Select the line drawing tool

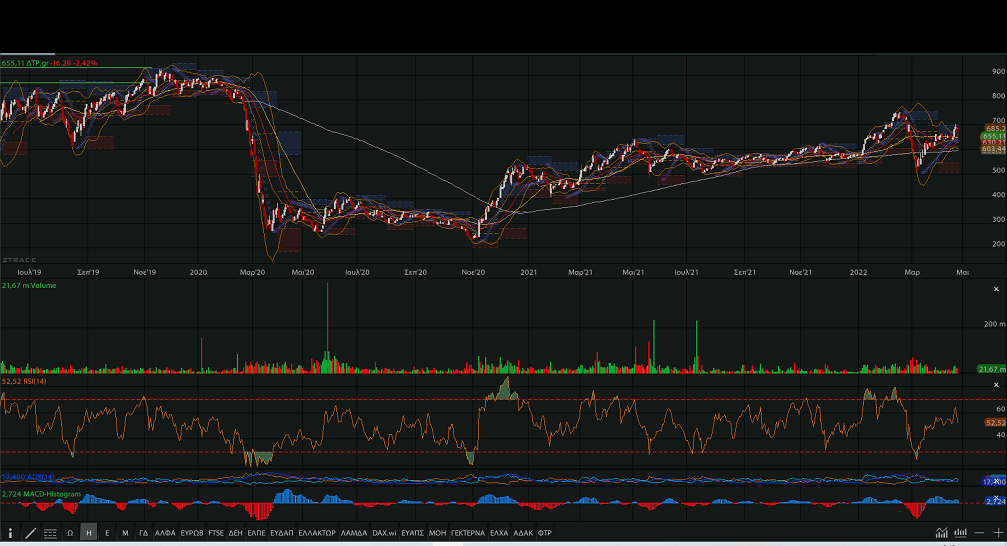click(x=30, y=533)
